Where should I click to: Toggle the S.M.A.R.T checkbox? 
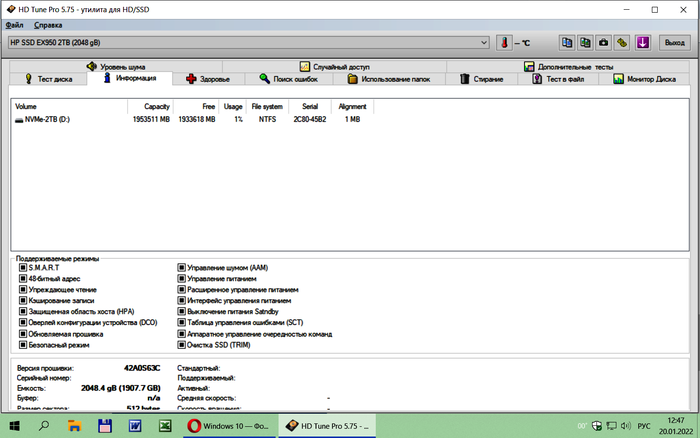point(23,267)
